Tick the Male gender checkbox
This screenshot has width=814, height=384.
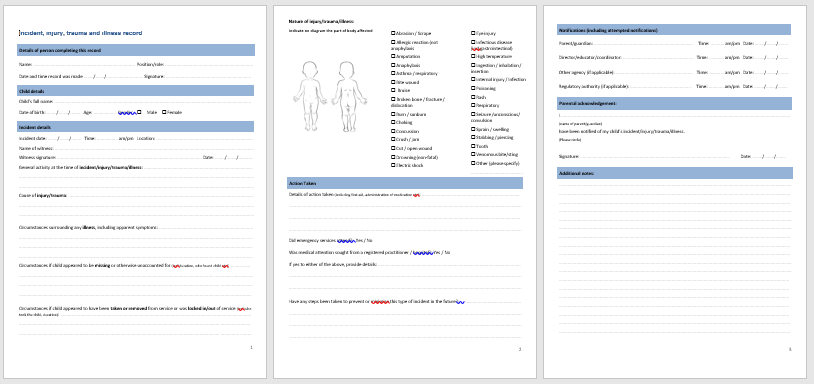pyautogui.click(x=139, y=112)
